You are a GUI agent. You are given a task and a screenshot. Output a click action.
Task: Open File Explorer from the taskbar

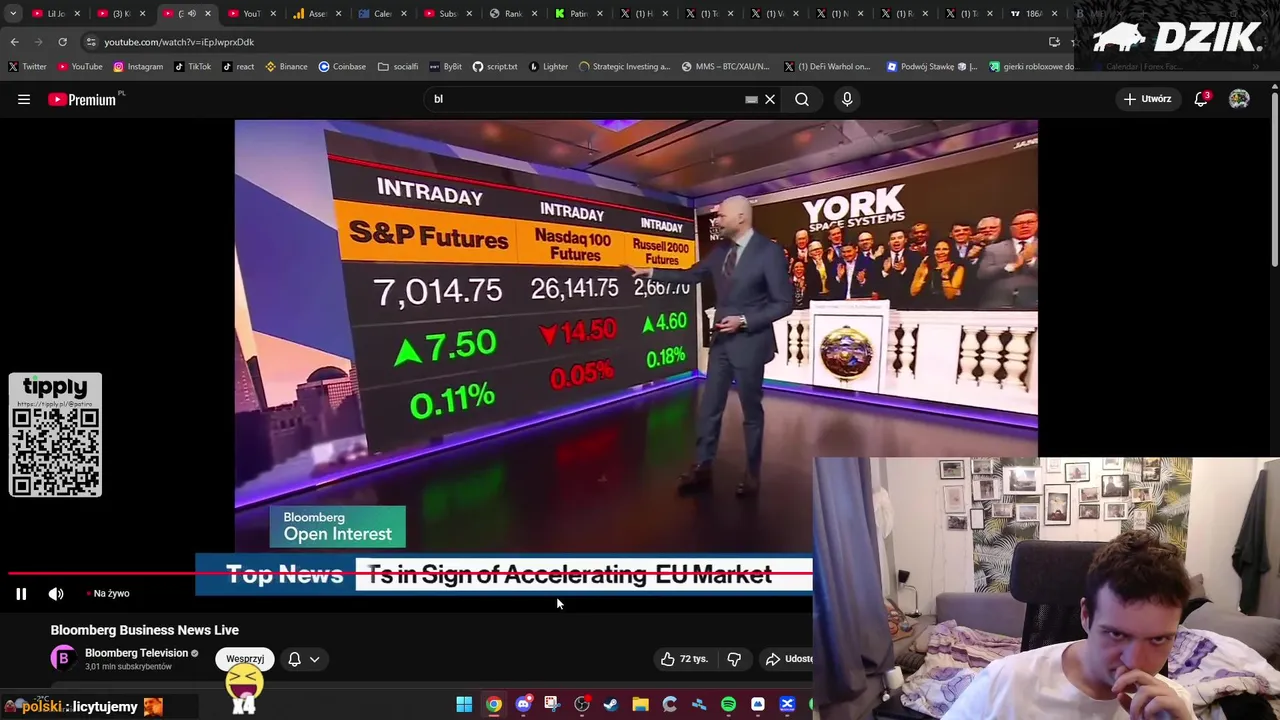coord(640,705)
